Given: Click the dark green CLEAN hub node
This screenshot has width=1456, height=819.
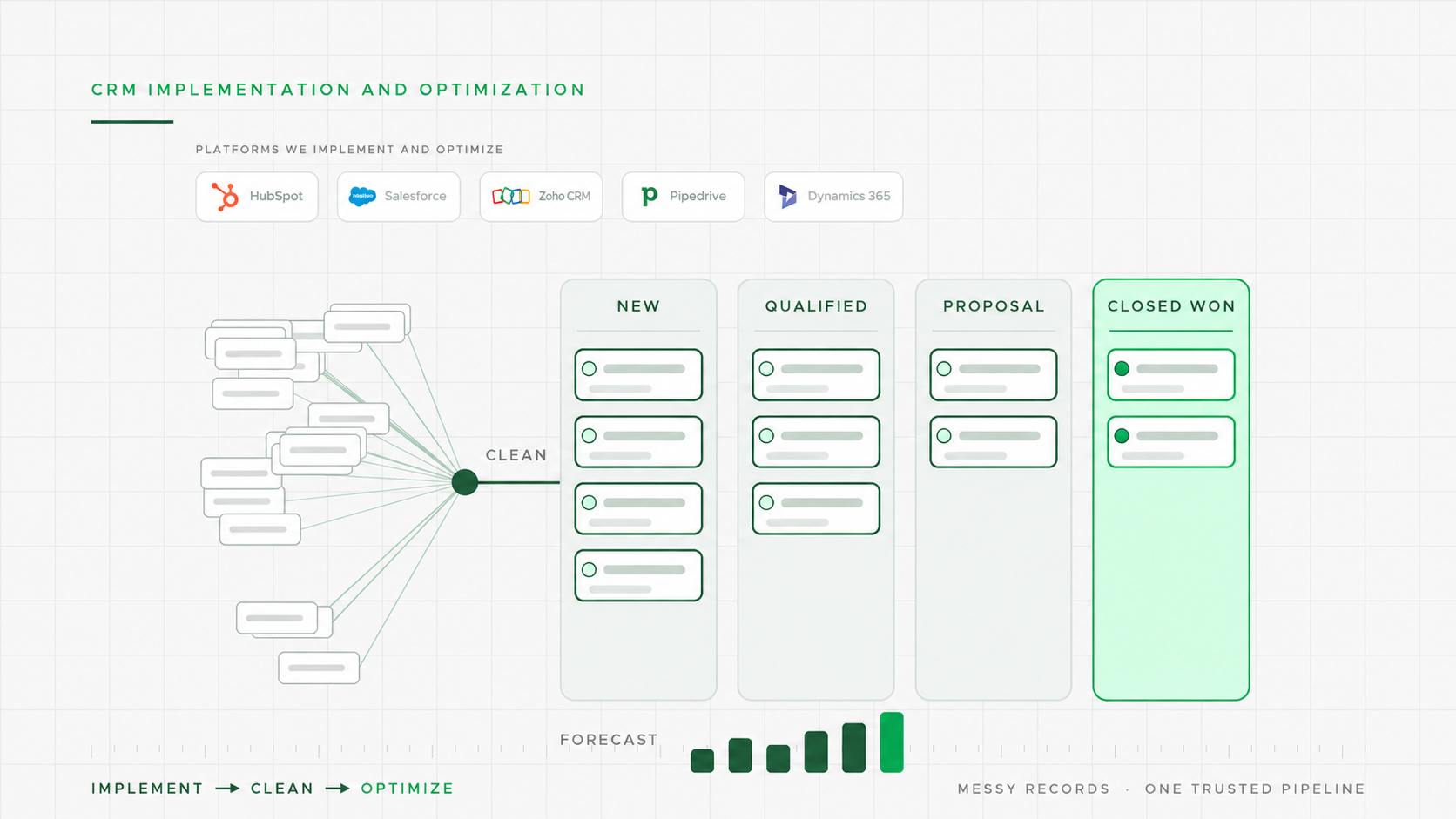Looking at the screenshot, I should [x=465, y=482].
